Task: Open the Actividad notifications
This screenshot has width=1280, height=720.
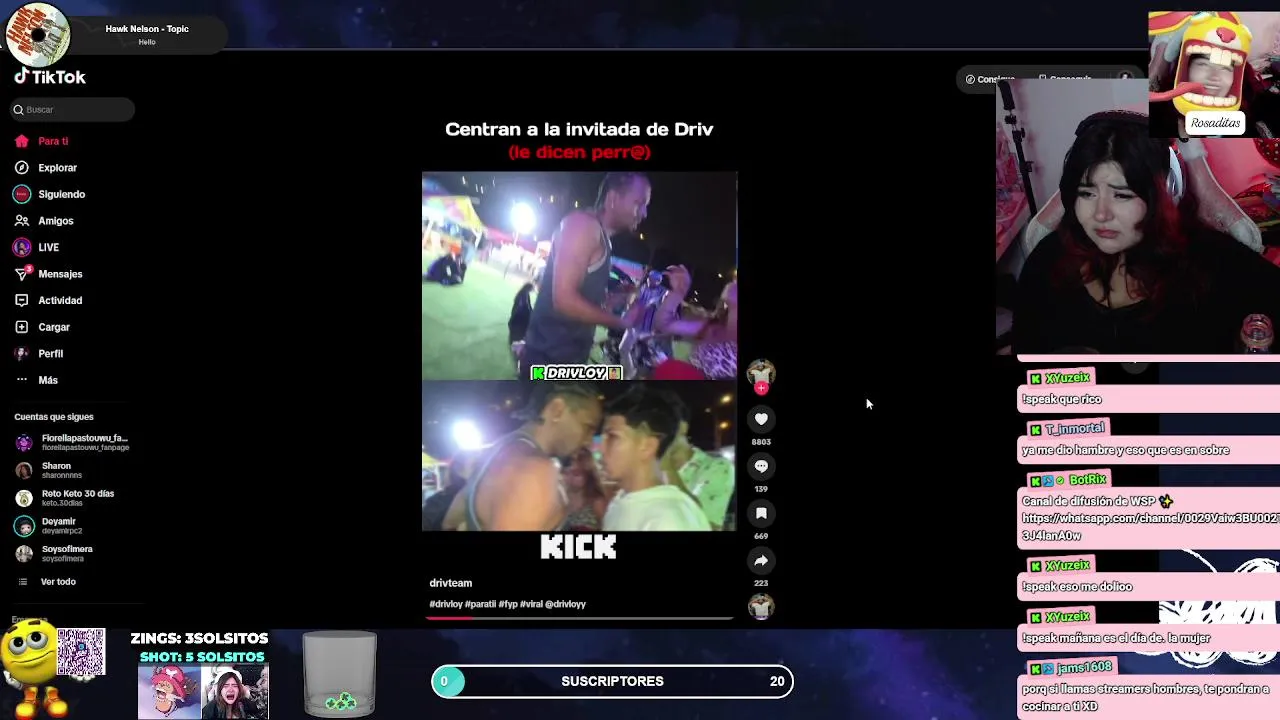Action: (x=60, y=300)
